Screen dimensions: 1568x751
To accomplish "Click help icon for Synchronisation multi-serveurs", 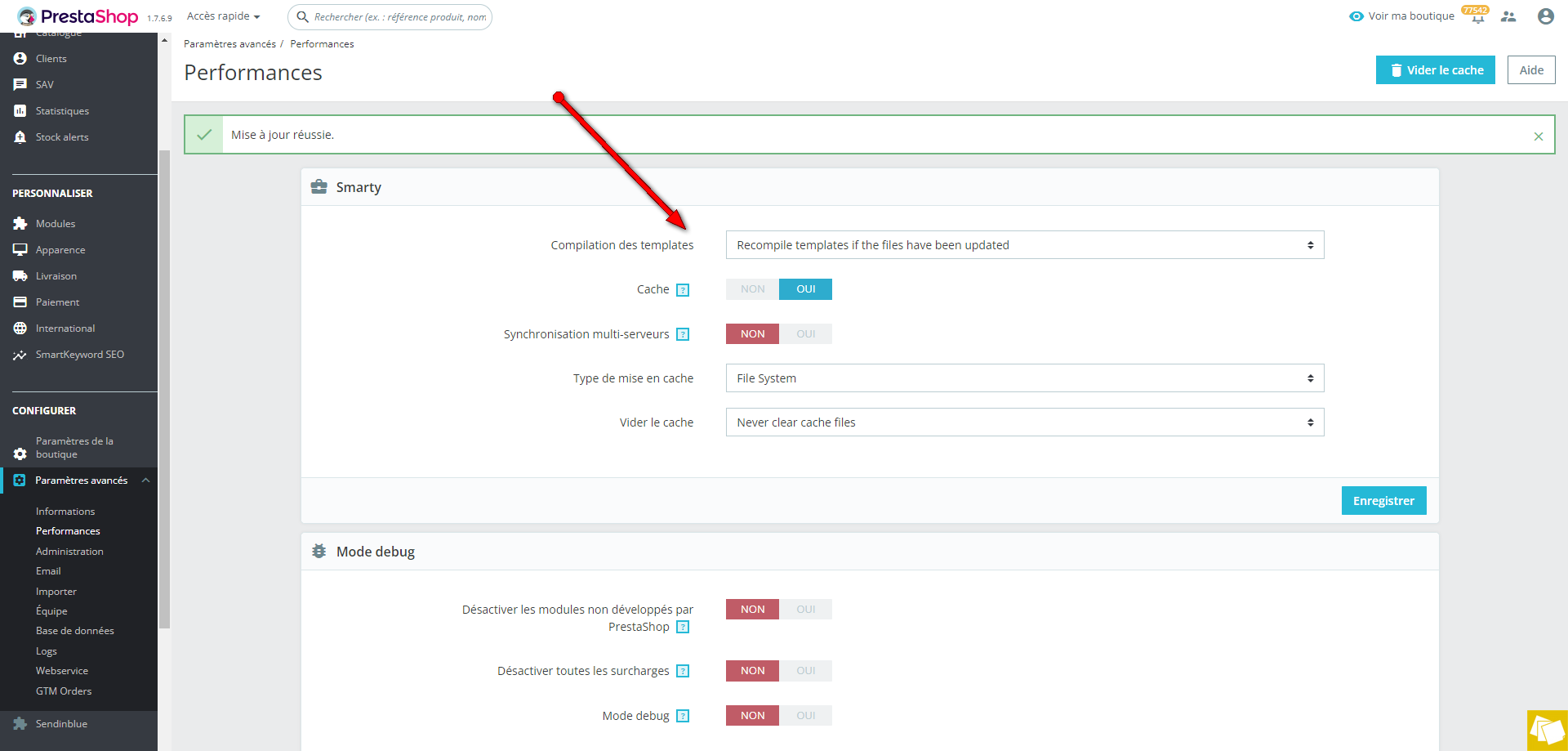I will (x=684, y=334).
